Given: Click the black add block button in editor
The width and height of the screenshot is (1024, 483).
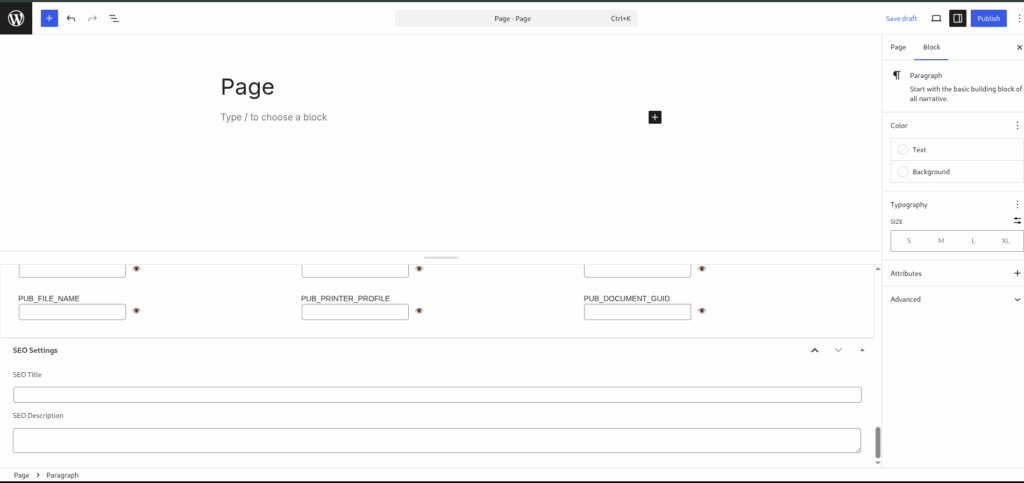Looking at the screenshot, I should click(x=655, y=117).
